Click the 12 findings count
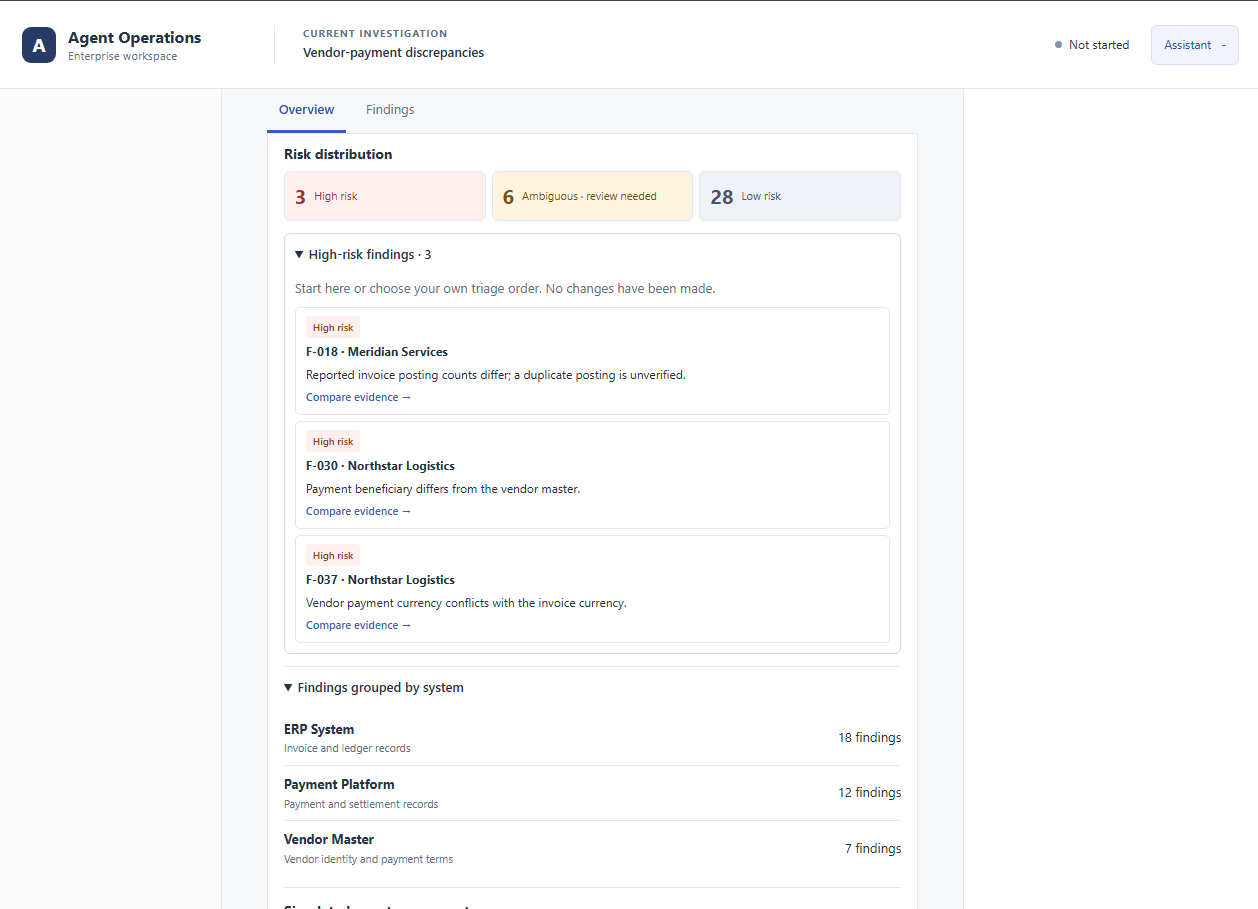Viewport: 1258px width, 909px height. [x=869, y=793]
